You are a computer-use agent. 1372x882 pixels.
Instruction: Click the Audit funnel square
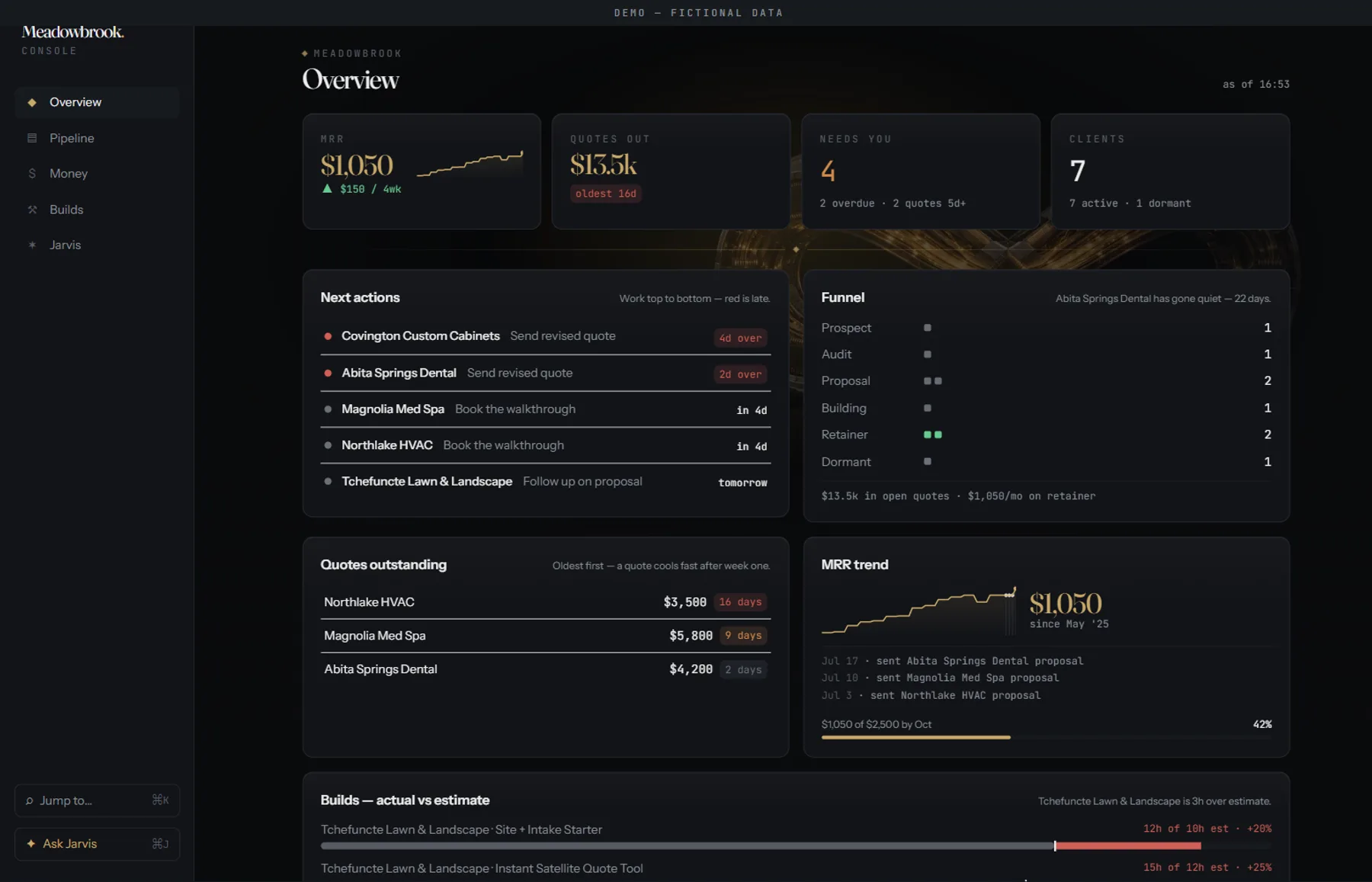[928, 354]
